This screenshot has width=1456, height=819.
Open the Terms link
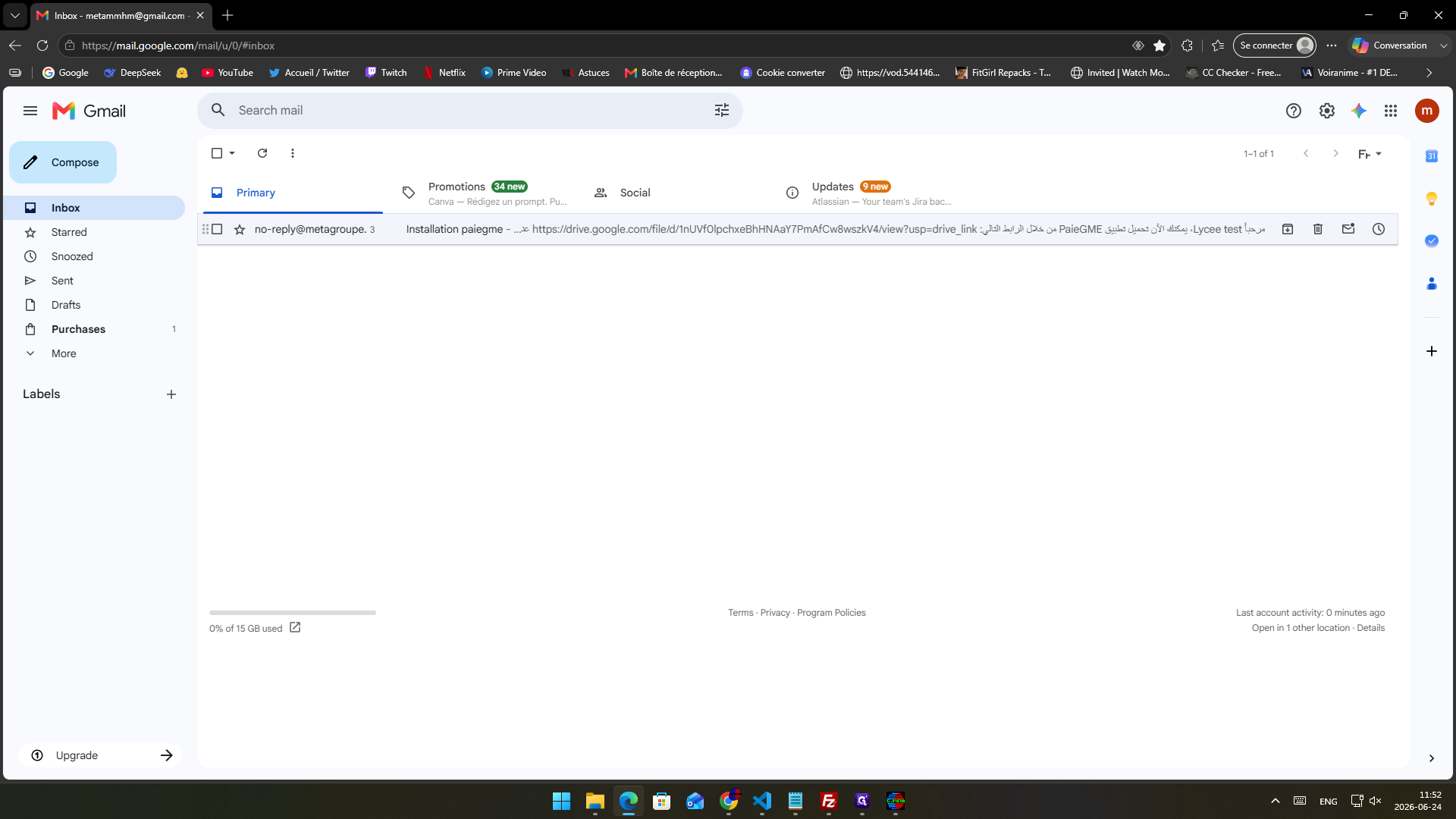[741, 613]
